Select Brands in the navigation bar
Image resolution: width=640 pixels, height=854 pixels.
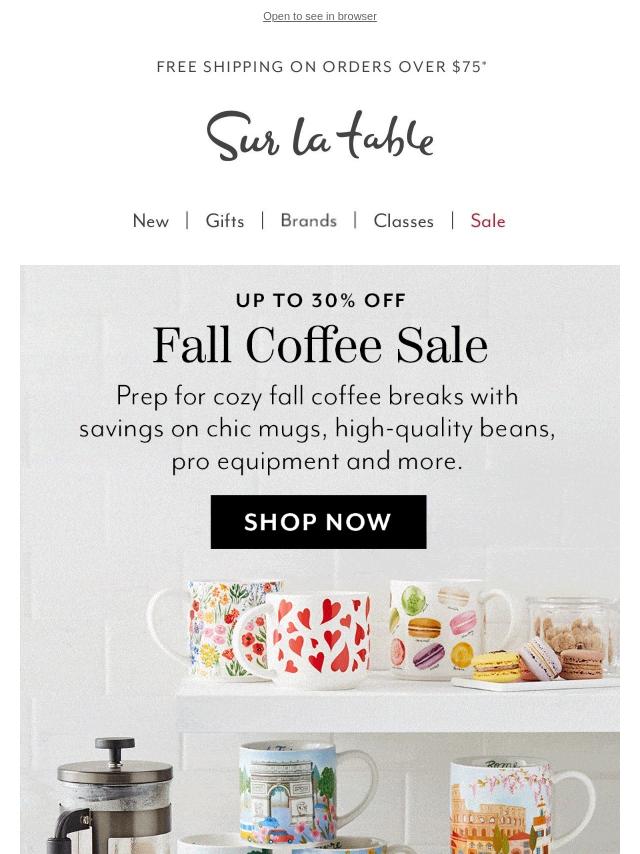pyautogui.click(x=308, y=221)
